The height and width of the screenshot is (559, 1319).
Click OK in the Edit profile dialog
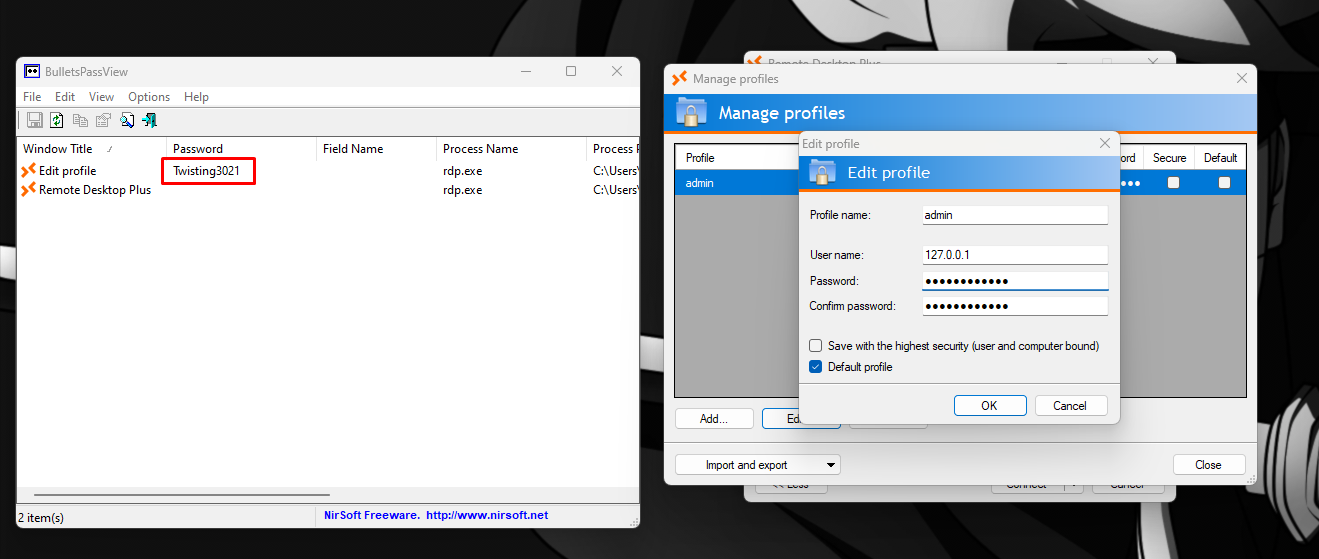(x=989, y=405)
